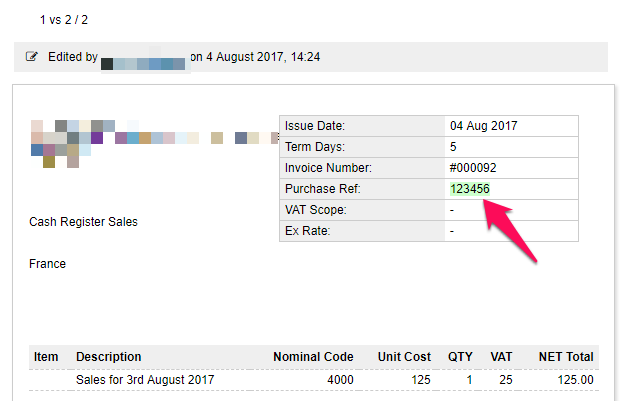Click the VAT Scope label
Image resolution: width=621 pixels, height=401 pixels.
[315, 210]
